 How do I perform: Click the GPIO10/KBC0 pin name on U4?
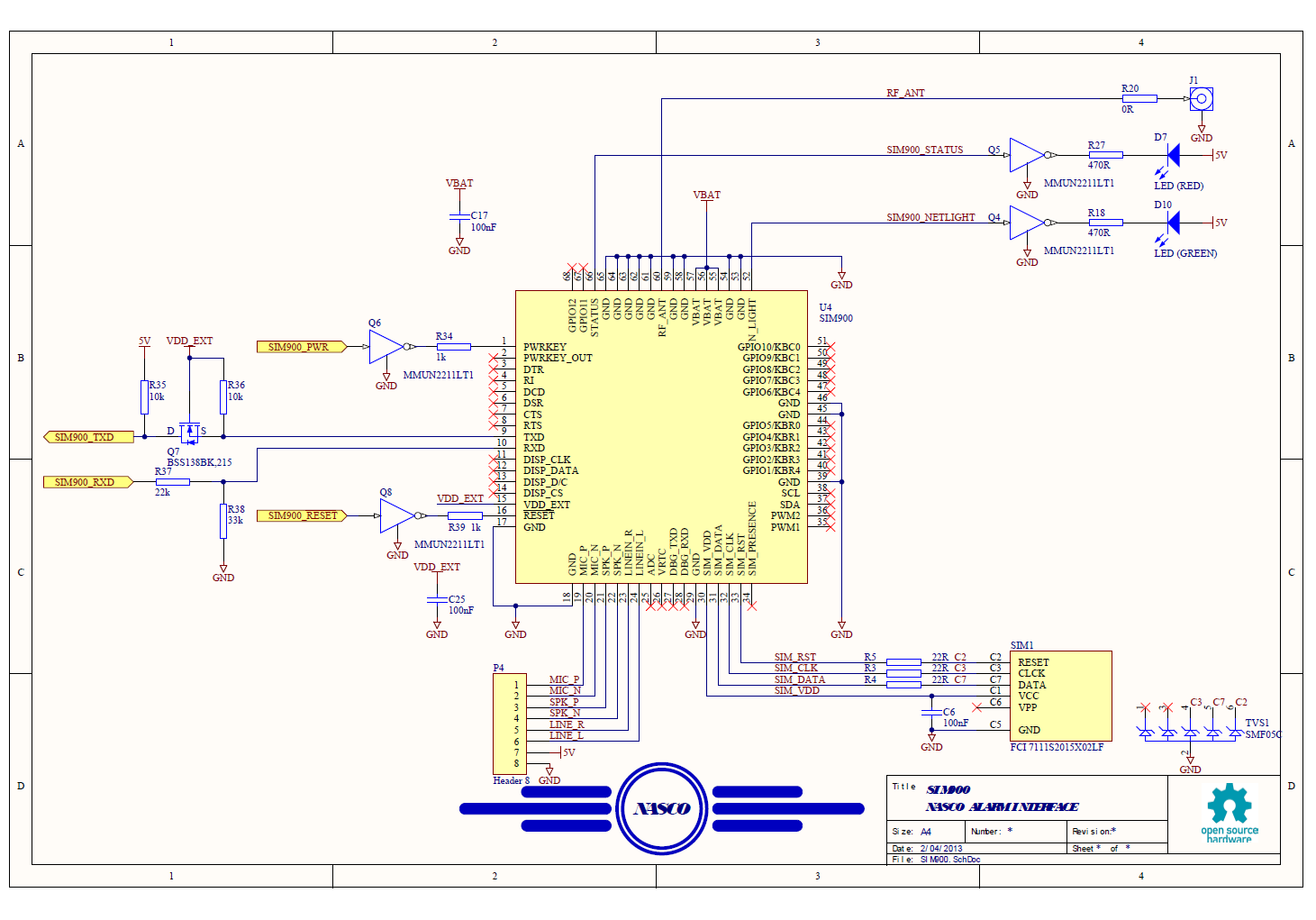[x=768, y=347]
